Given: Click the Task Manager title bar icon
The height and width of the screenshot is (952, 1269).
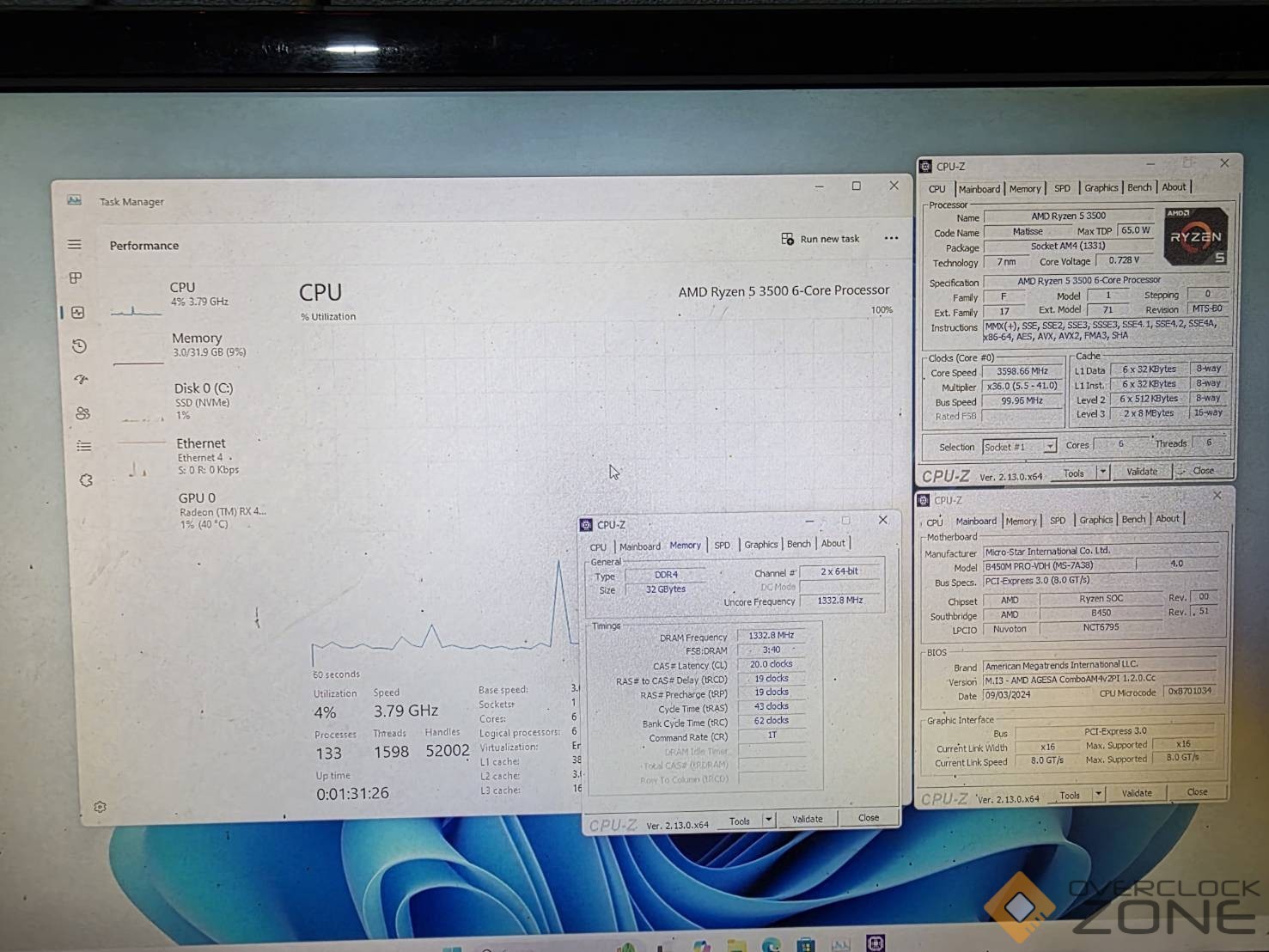Looking at the screenshot, I should click(75, 200).
